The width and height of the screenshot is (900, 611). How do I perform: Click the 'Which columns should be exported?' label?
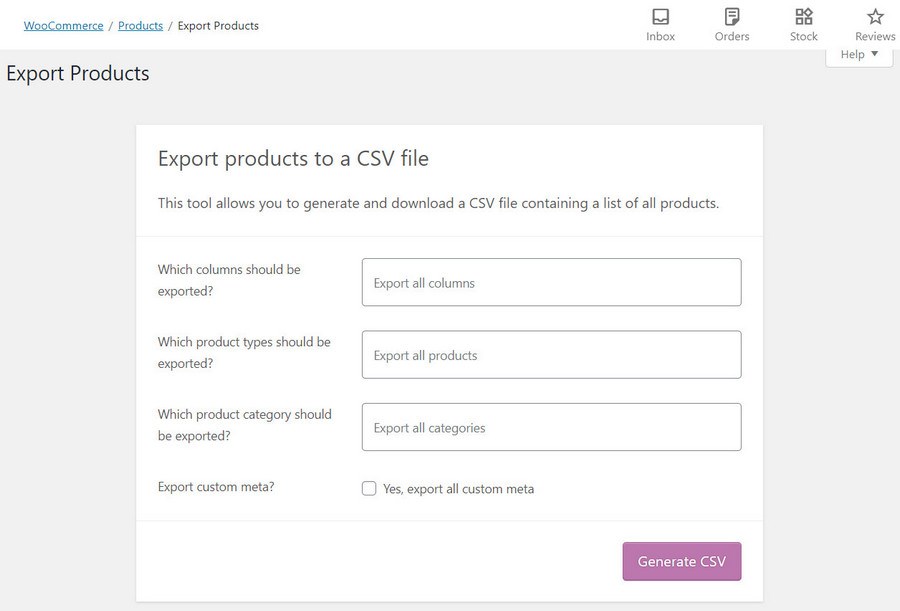coord(229,280)
